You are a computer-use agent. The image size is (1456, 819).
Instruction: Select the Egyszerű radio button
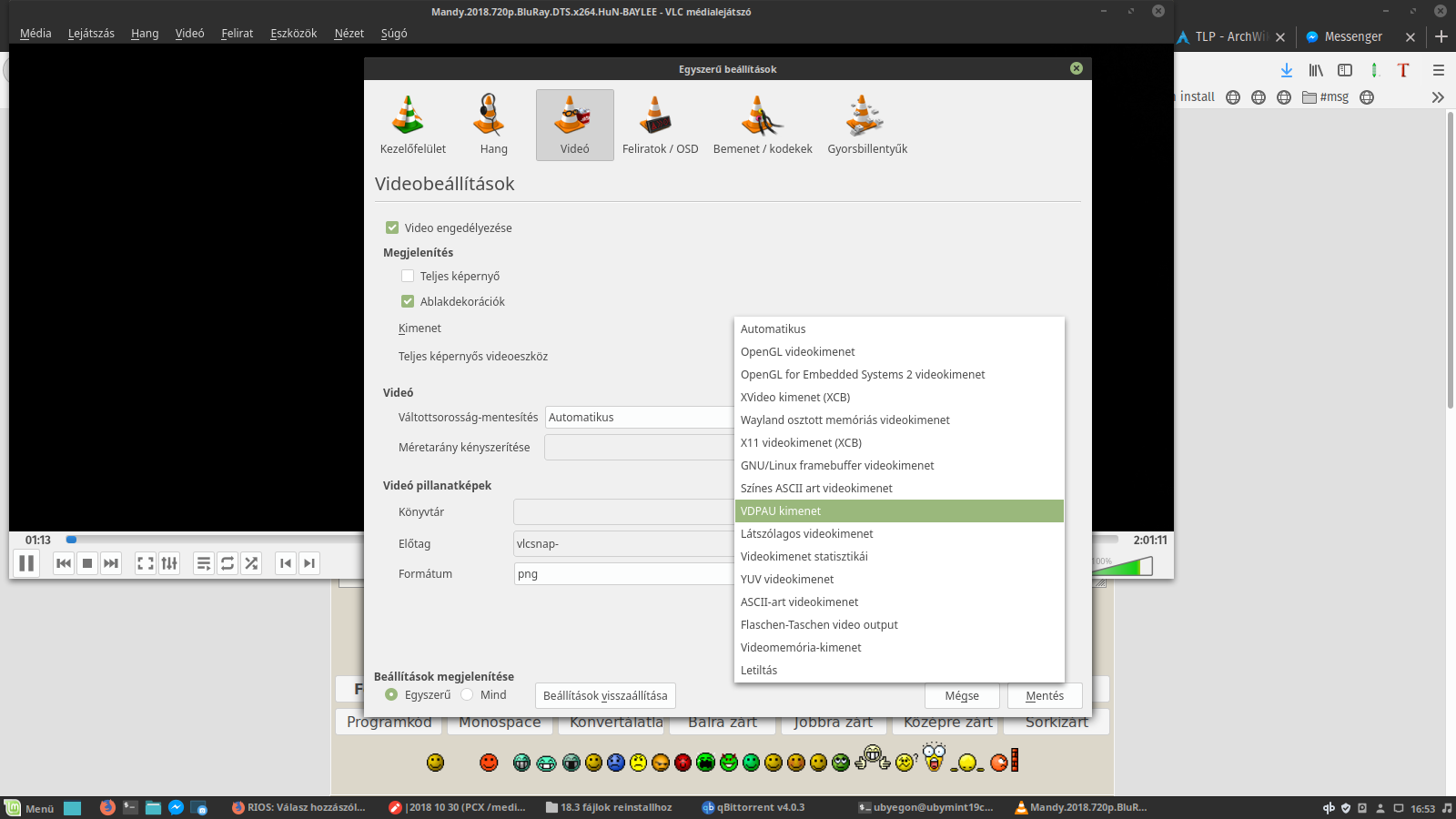pyautogui.click(x=391, y=694)
